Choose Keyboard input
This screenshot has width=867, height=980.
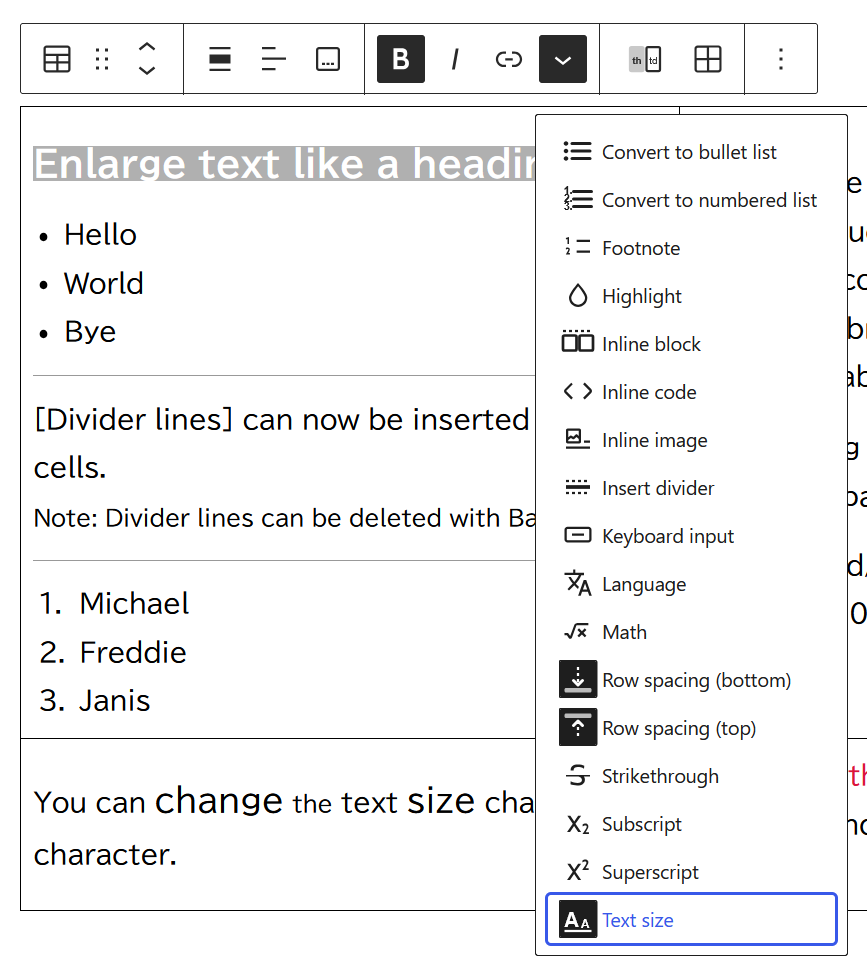691,536
